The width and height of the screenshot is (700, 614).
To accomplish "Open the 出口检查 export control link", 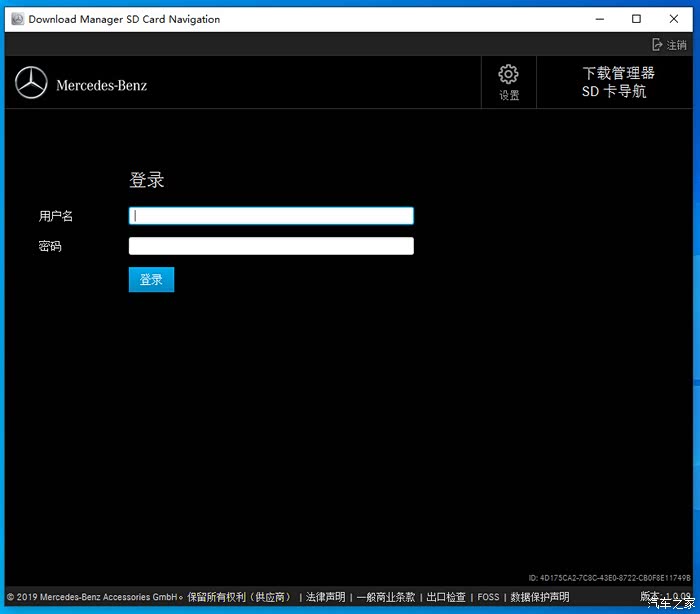I will pos(446,597).
